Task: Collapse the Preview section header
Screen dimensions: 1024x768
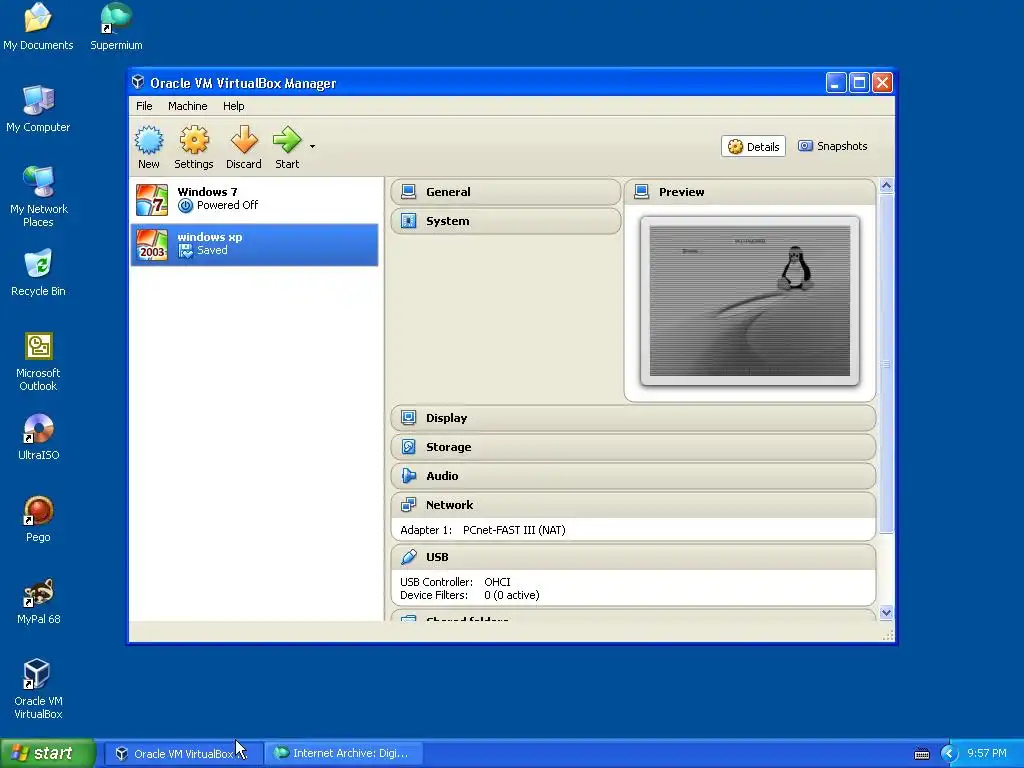Action: click(x=750, y=192)
